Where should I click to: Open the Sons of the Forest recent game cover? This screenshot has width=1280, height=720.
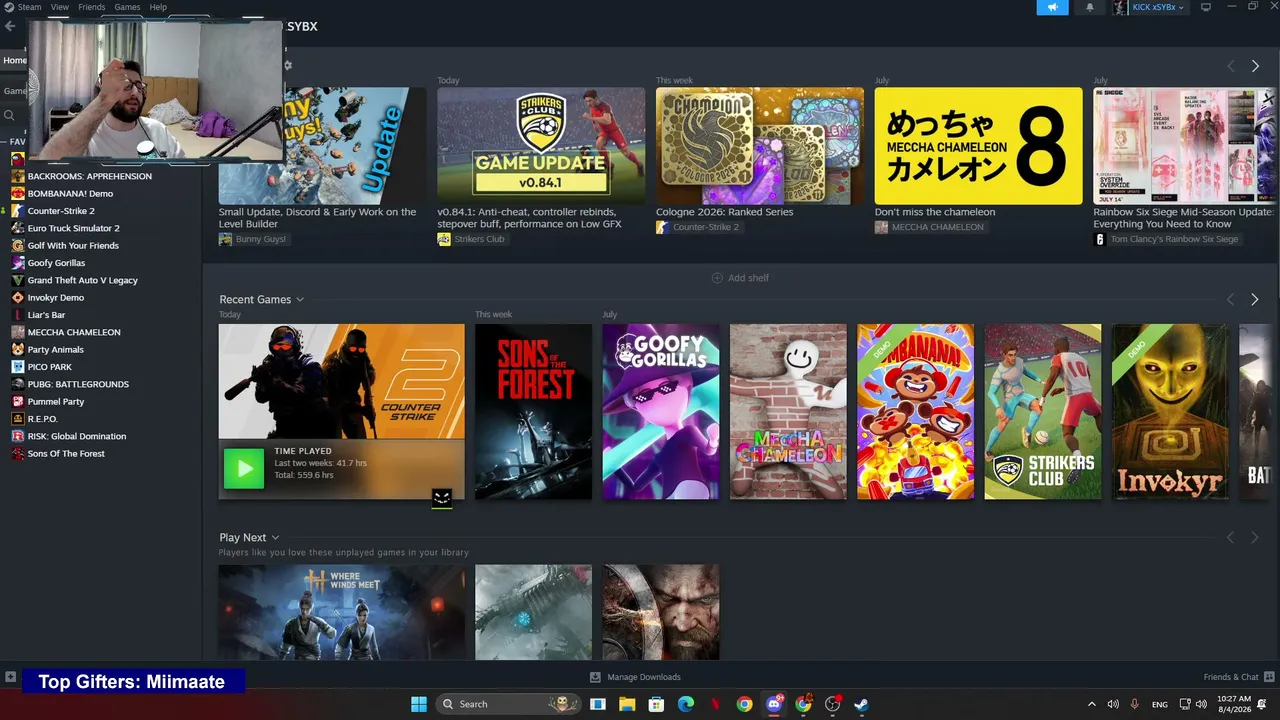tap(533, 411)
